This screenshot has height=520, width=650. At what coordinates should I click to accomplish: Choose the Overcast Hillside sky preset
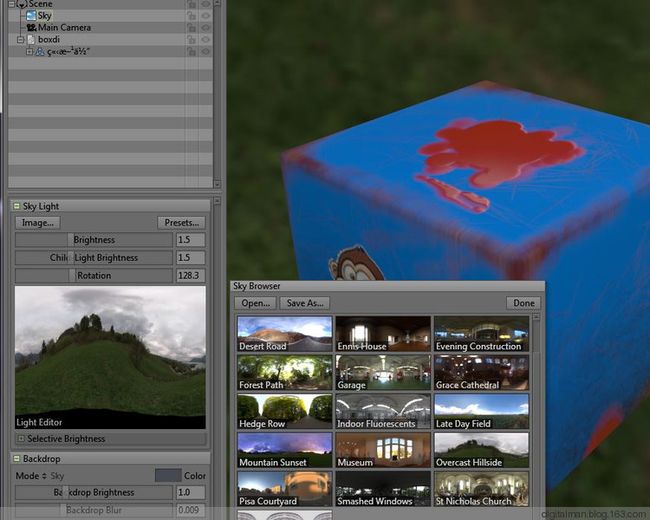(481, 450)
